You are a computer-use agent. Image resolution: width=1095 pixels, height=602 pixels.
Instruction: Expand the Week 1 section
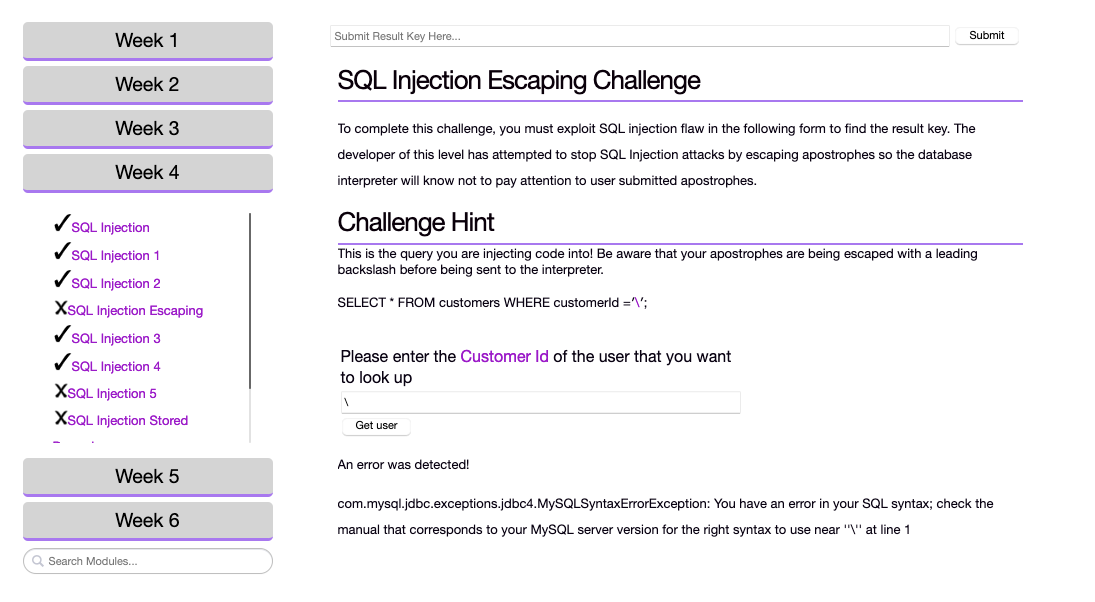pos(147,40)
